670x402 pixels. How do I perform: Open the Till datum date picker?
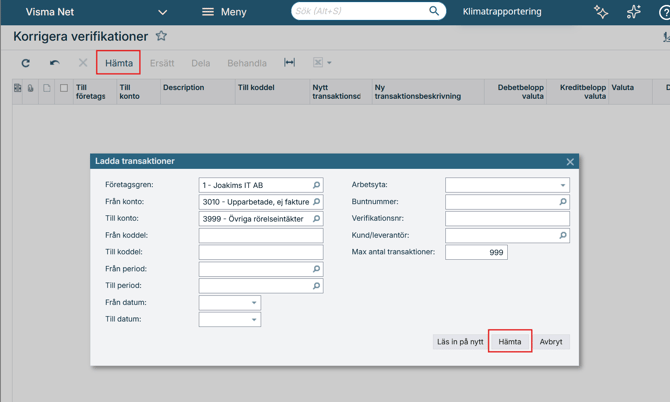(x=254, y=320)
